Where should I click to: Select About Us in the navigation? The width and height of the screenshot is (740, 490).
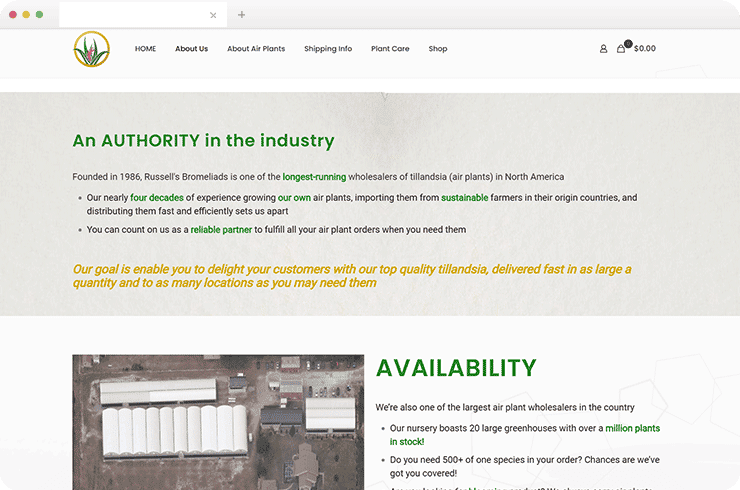click(x=191, y=49)
